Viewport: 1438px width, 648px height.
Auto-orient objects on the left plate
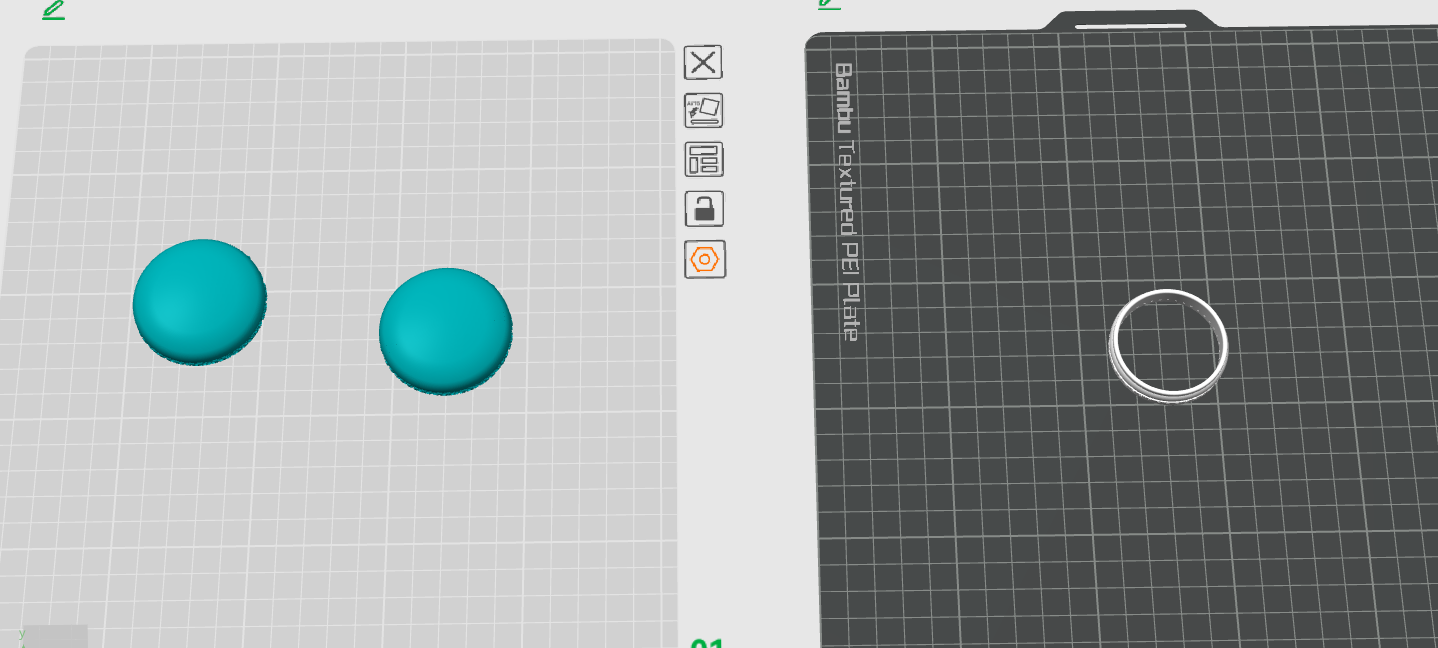703,111
